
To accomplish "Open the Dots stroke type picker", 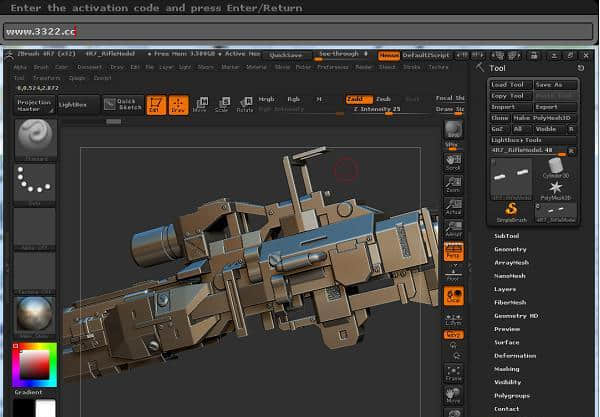I will pos(33,182).
